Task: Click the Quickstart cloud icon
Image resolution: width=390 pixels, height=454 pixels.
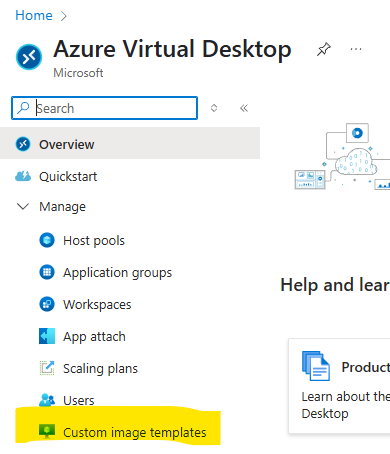Action: (x=23, y=176)
